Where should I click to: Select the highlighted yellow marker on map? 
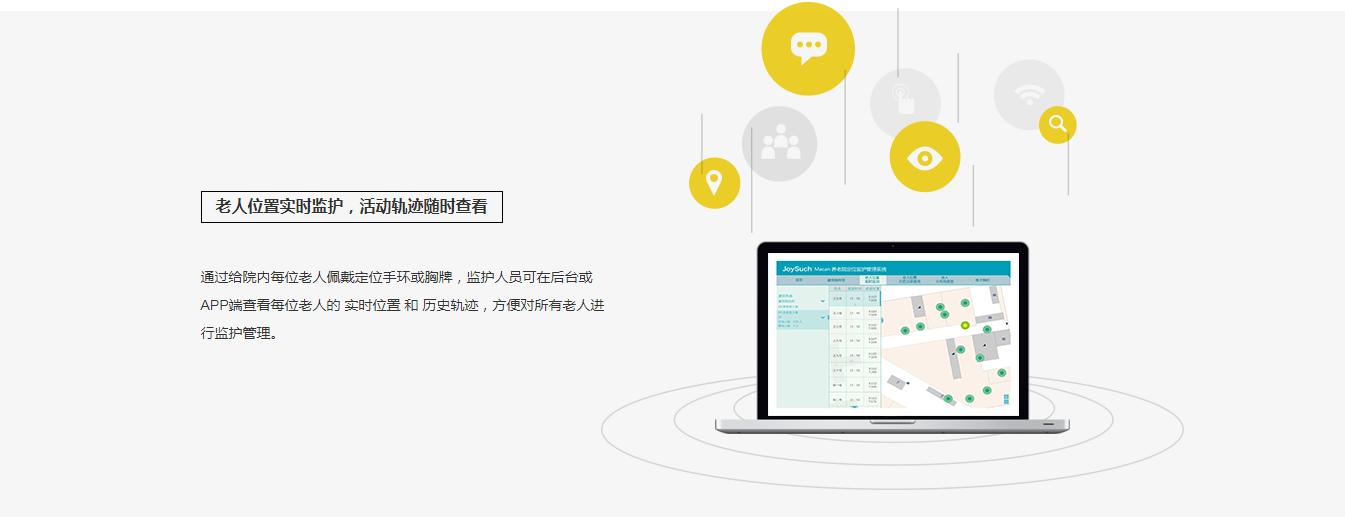[965, 325]
